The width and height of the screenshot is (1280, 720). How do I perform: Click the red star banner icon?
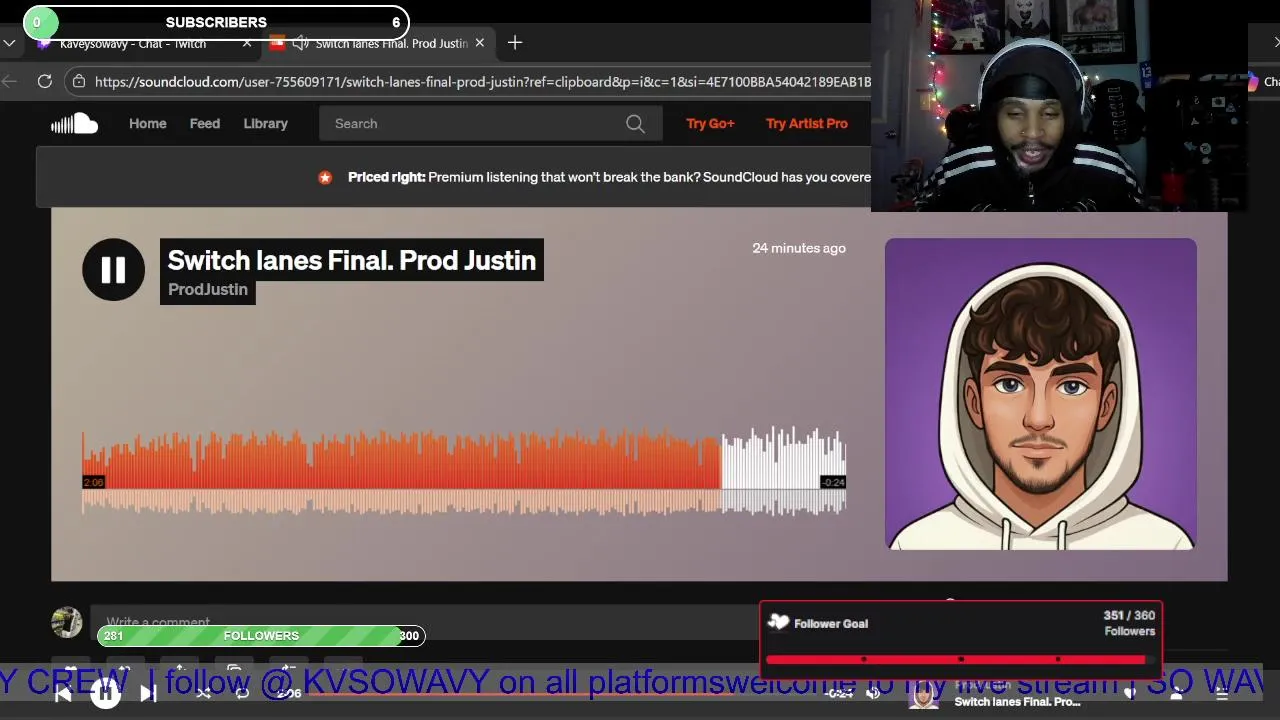pos(325,177)
